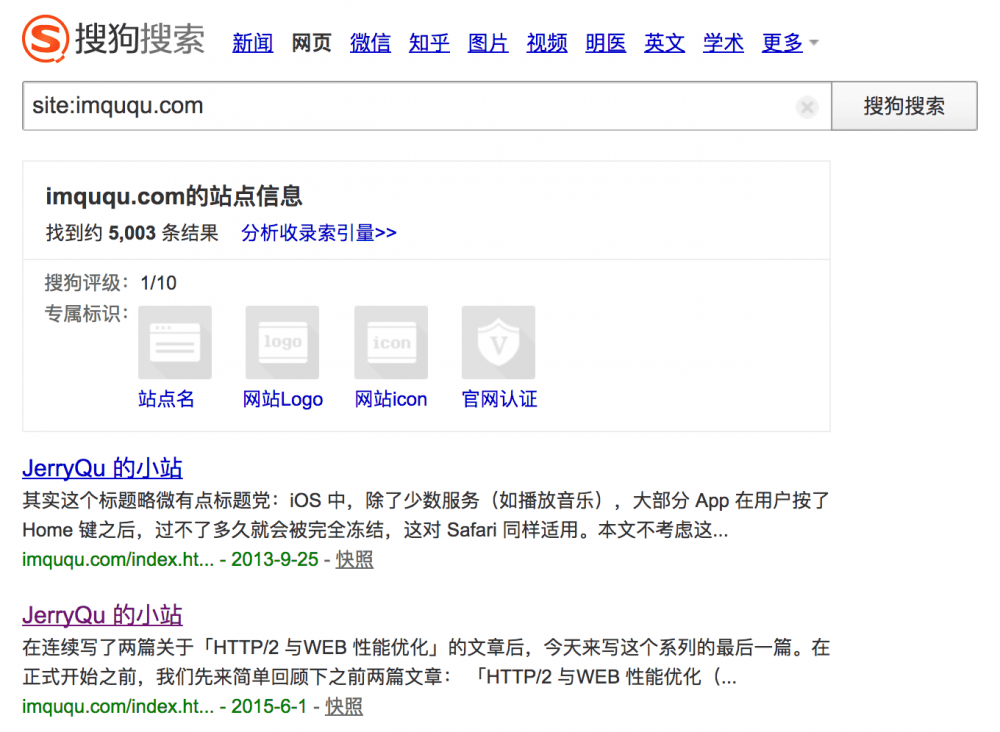Image resolution: width=1000 pixels, height=732 pixels.
Task: Click the snippet starting 在连续写了两篇关于
Action: (426, 662)
